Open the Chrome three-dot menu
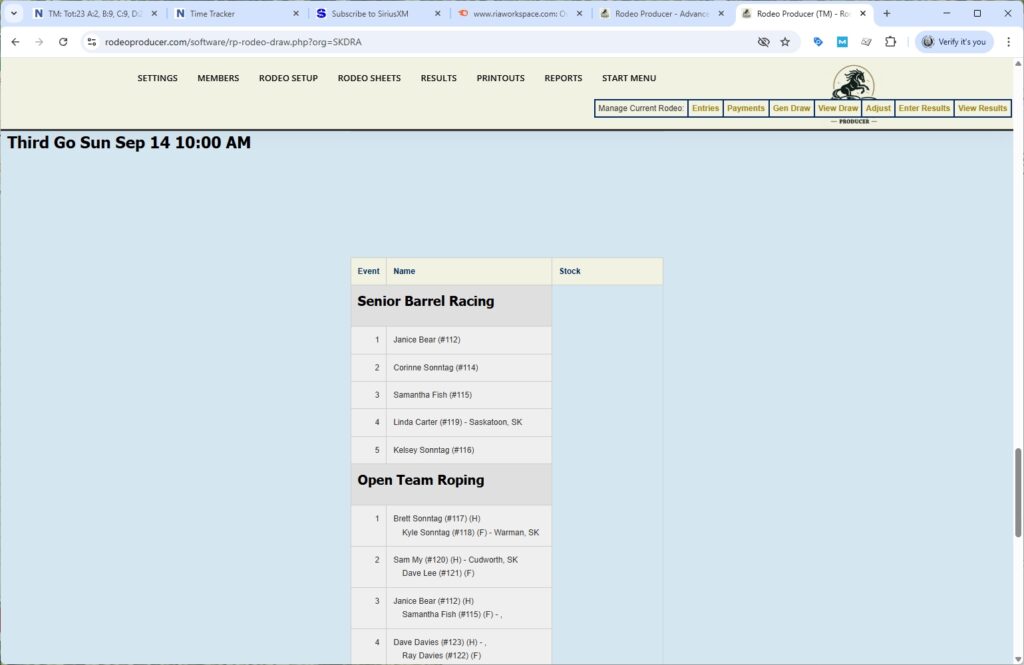The width and height of the screenshot is (1024, 665). click(x=1008, y=42)
